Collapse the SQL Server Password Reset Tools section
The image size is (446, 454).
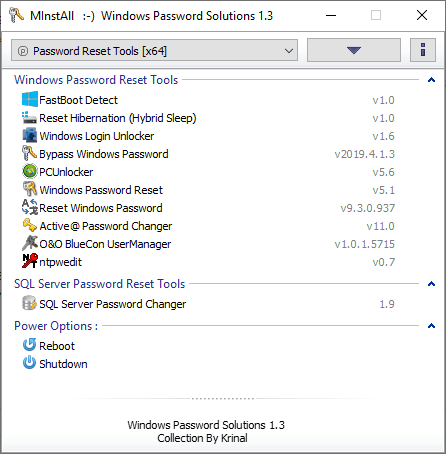point(431,284)
